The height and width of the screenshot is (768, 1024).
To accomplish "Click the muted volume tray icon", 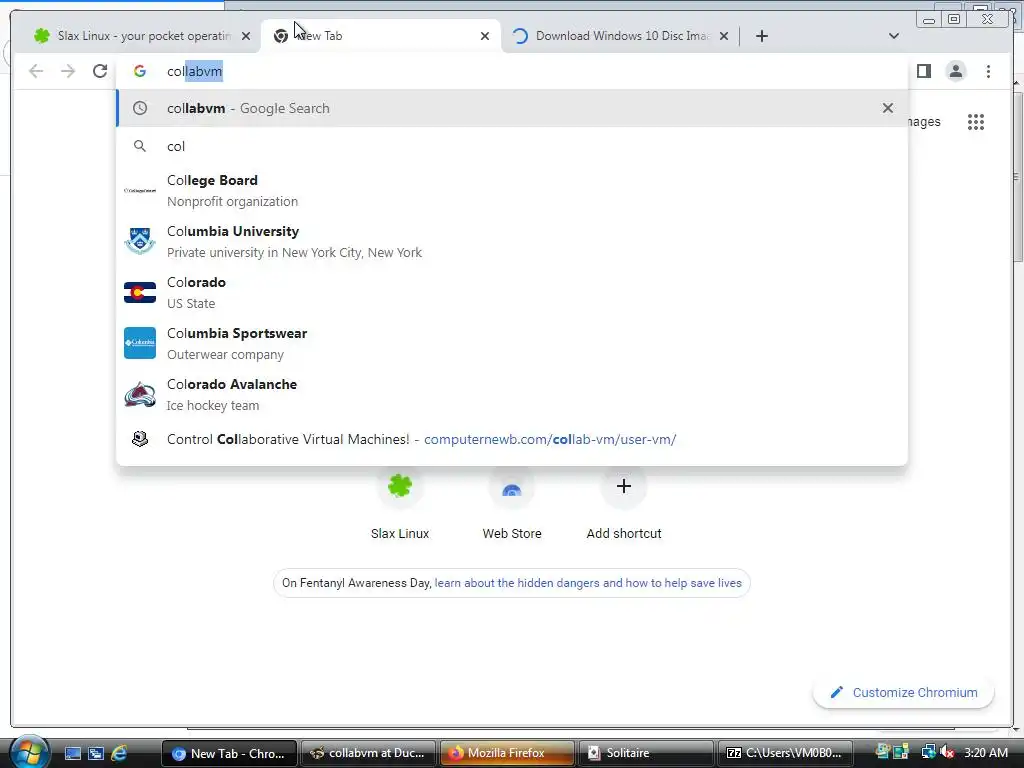I will (947, 753).
